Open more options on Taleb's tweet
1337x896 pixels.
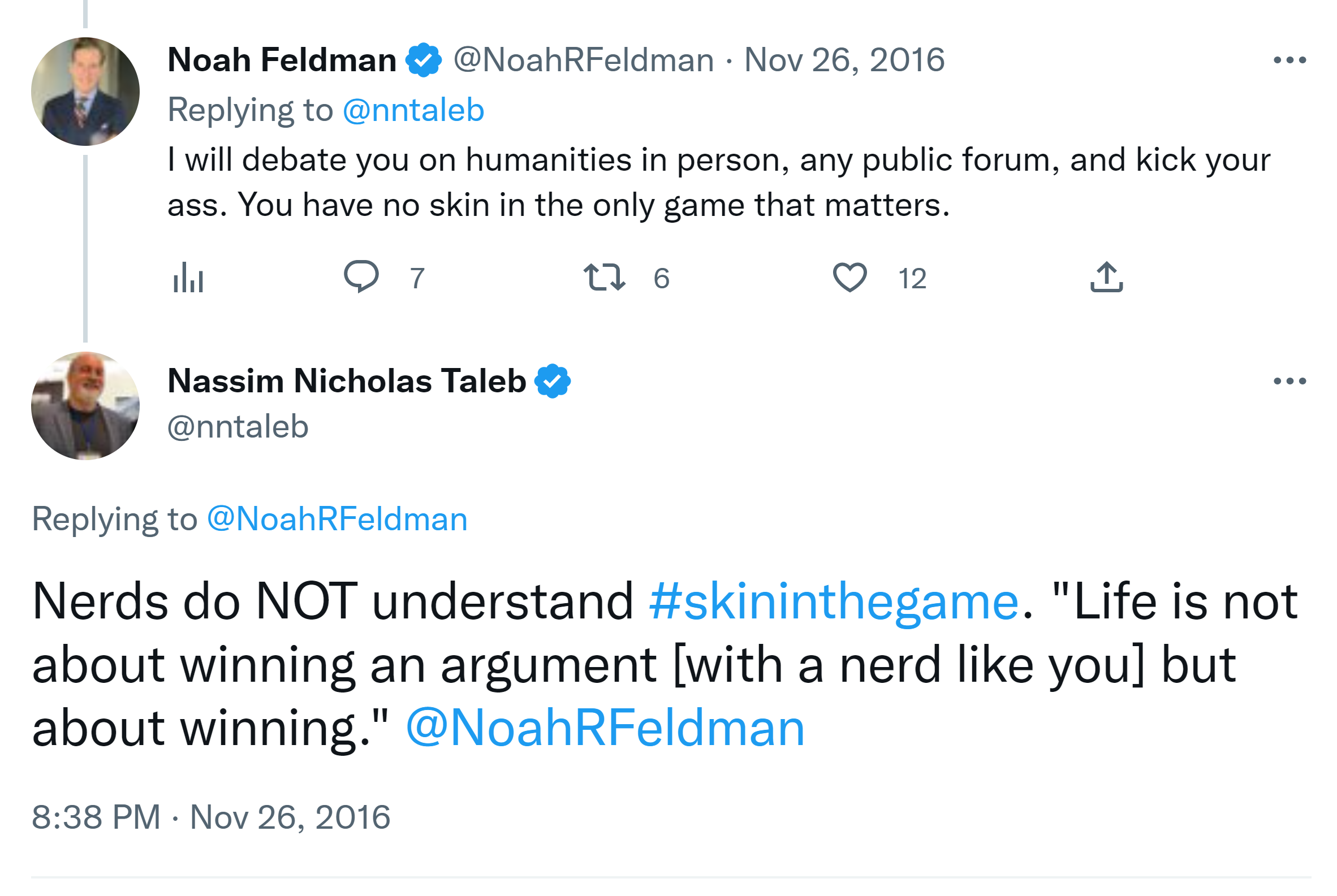coord(1289,381)
